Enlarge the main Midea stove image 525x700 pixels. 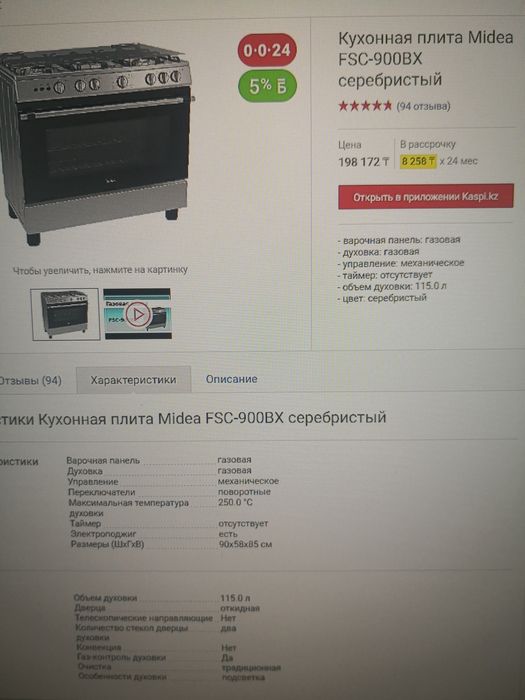pyautogui.click(x=96, y=143)
